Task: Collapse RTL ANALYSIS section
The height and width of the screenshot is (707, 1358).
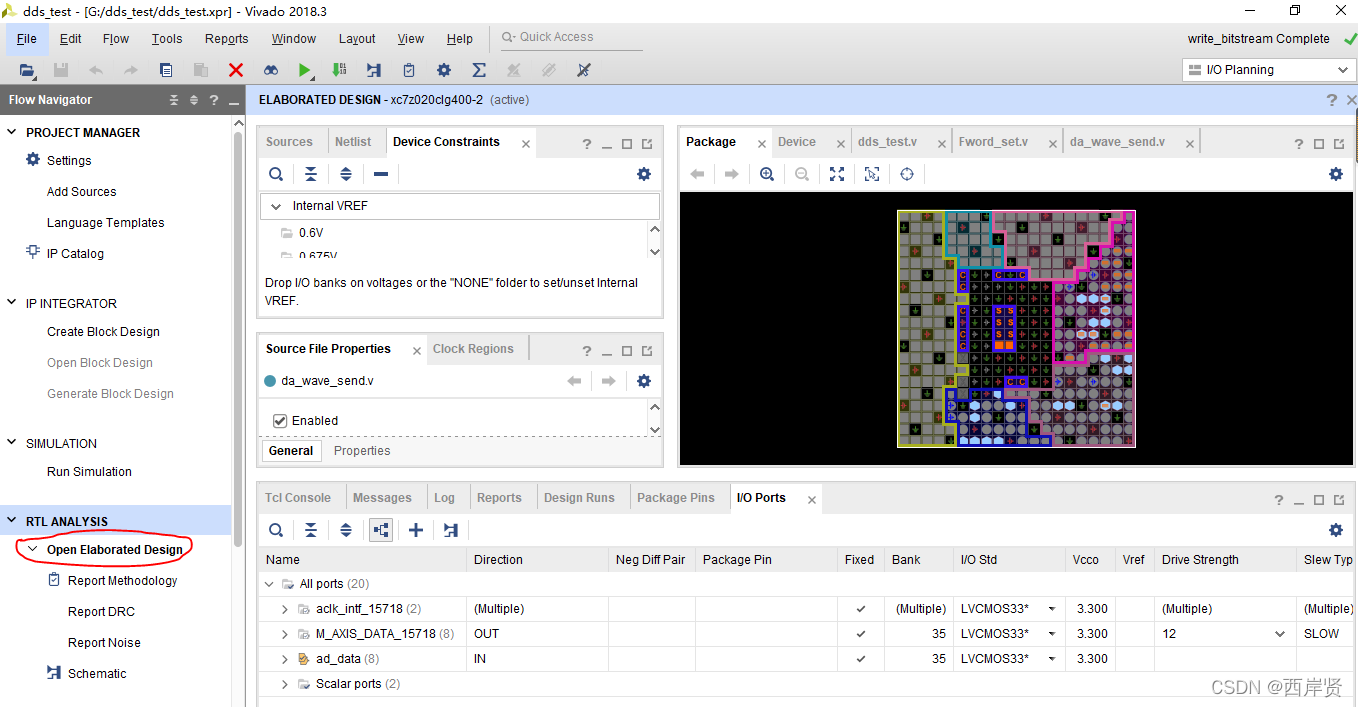Action: [12, 522]
